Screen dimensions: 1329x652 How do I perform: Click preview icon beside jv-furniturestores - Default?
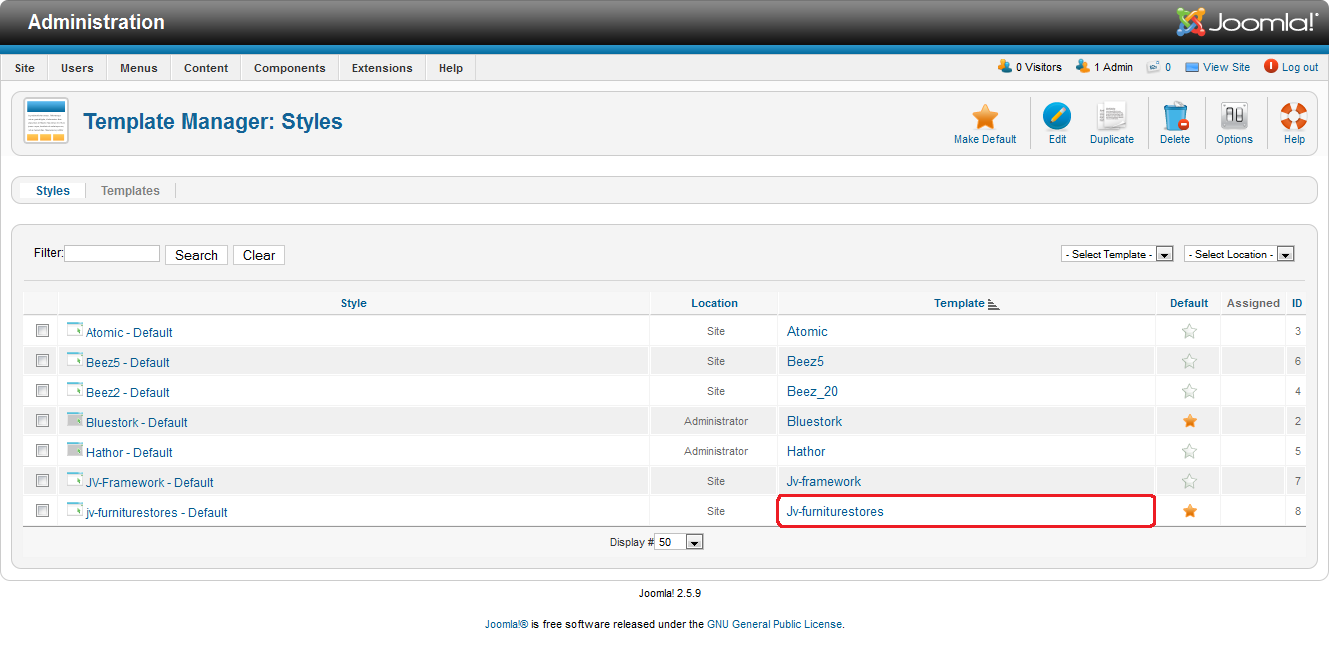point(75,509)
